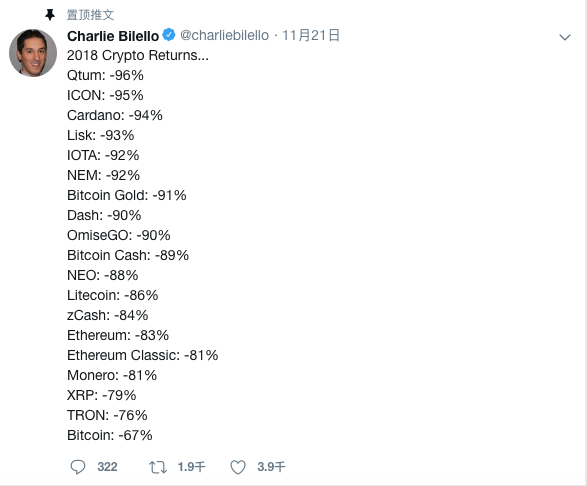Click the pushpin pinned-tweet icon

coord(50,15)
